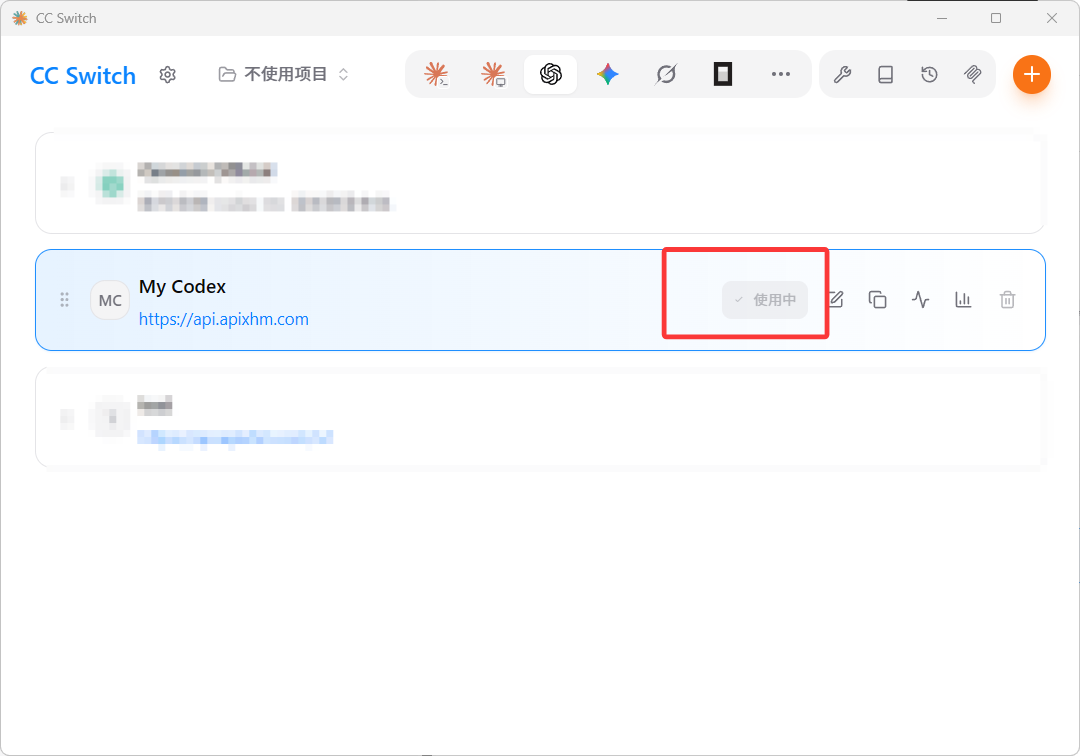Test My Codex with the pulse icon

pyautogui.click(x=920, y=300)
